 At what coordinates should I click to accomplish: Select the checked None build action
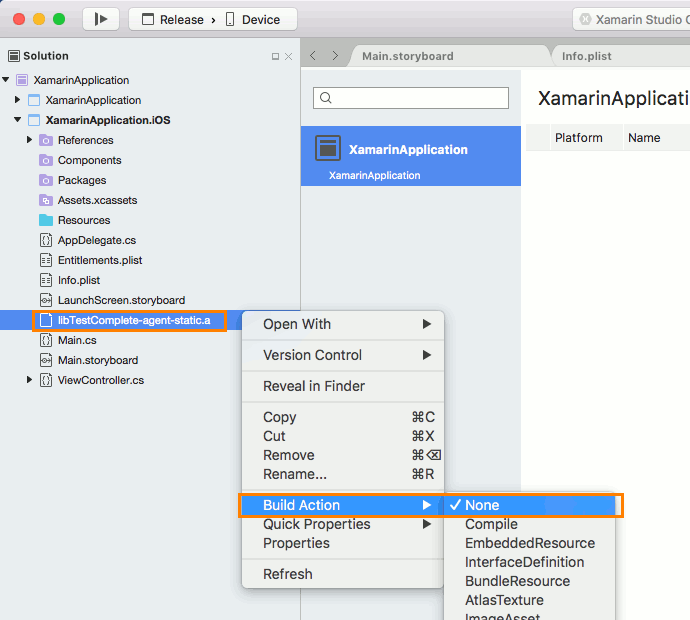[481, 505]
